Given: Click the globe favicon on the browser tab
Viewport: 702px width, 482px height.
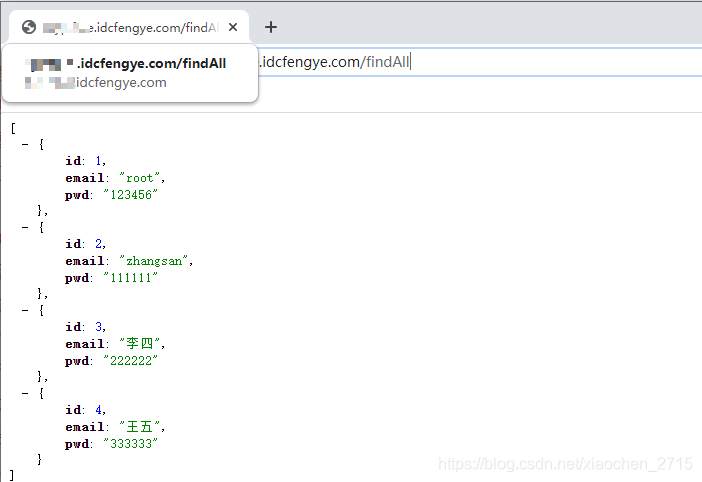Looking at the screenshot, I should [29, 27].
